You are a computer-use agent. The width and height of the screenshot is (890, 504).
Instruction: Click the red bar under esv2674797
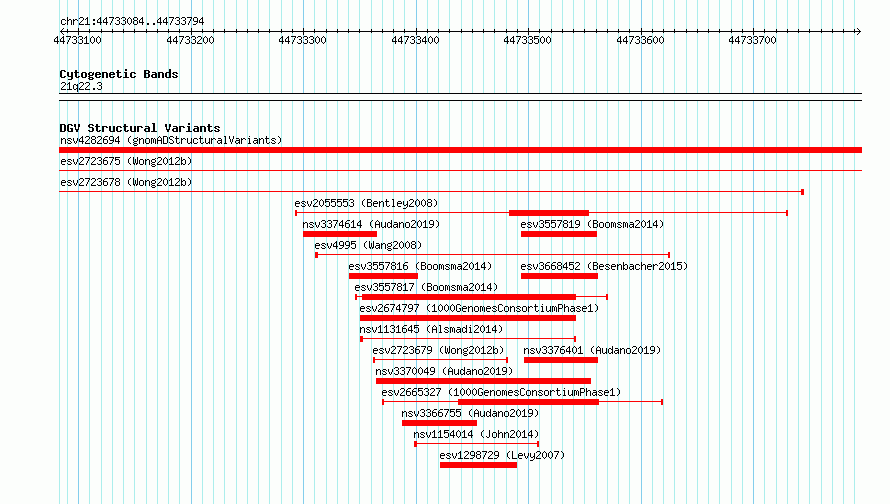tap(468, 318)
